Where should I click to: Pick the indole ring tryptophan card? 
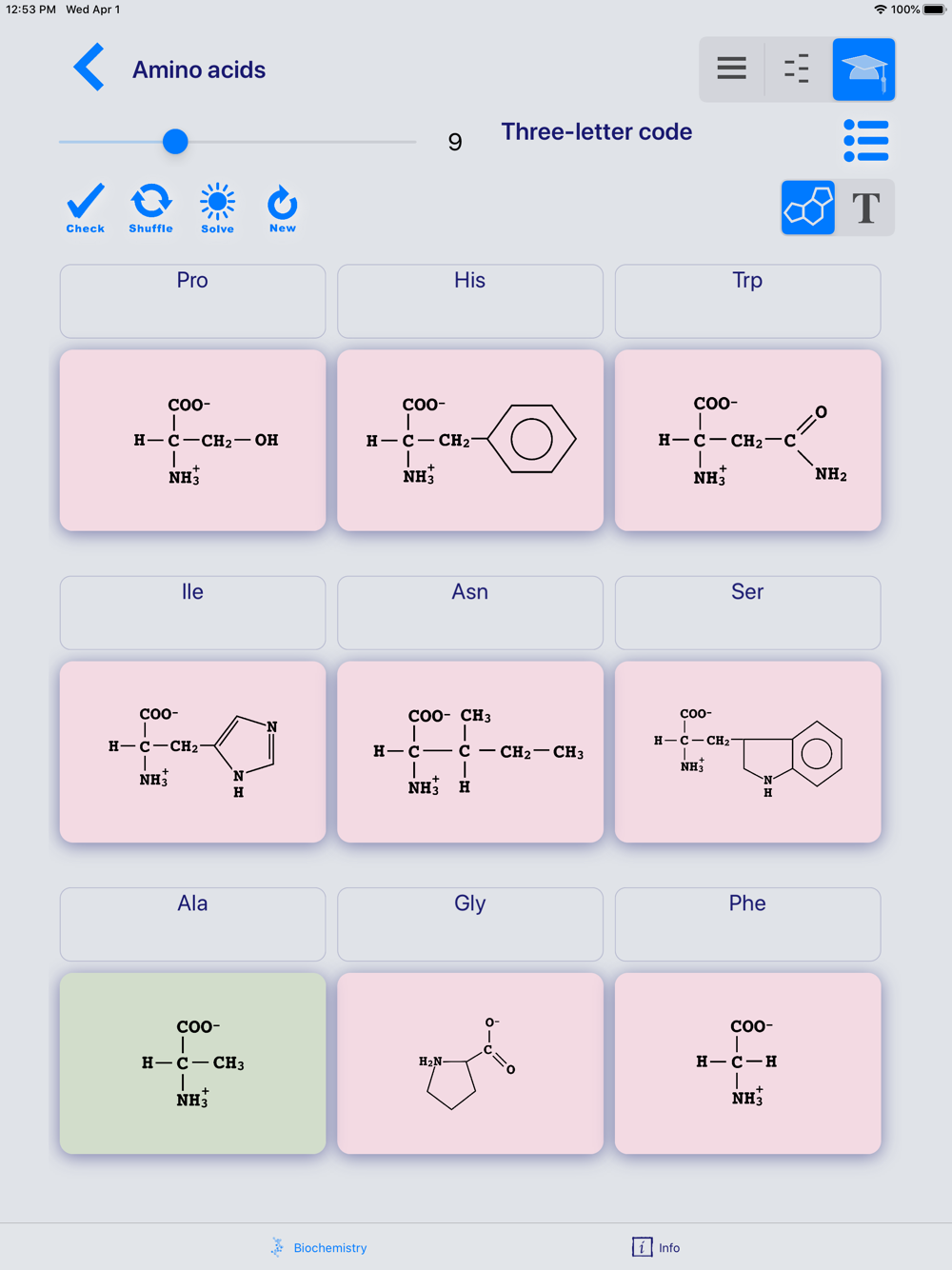click(747, 752)
